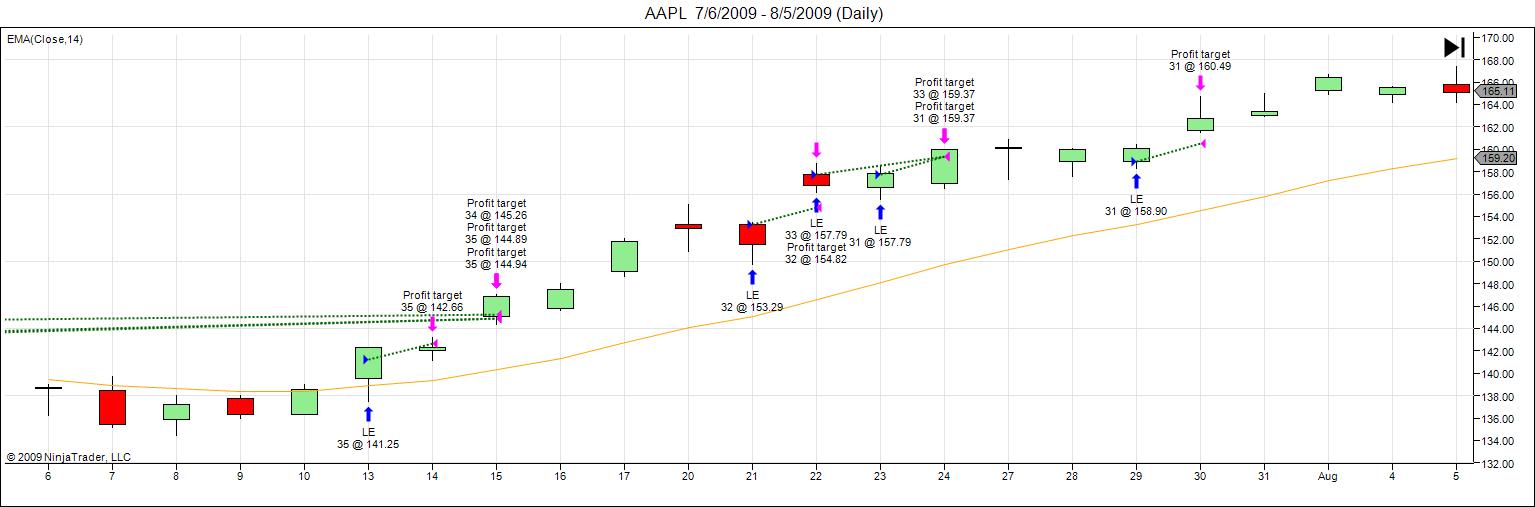
Task: Click the 2009 NinjaTrader, LLC copyright text
Action: [x=68, y=457]
